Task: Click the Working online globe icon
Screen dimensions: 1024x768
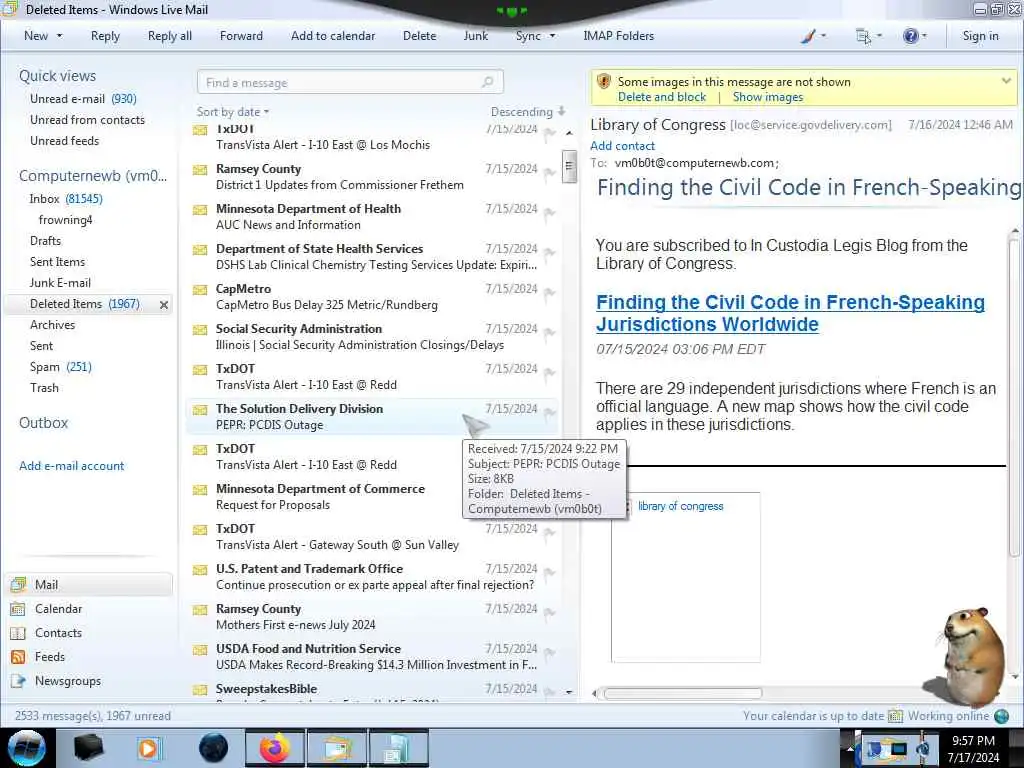Action: pos(1001,716)
